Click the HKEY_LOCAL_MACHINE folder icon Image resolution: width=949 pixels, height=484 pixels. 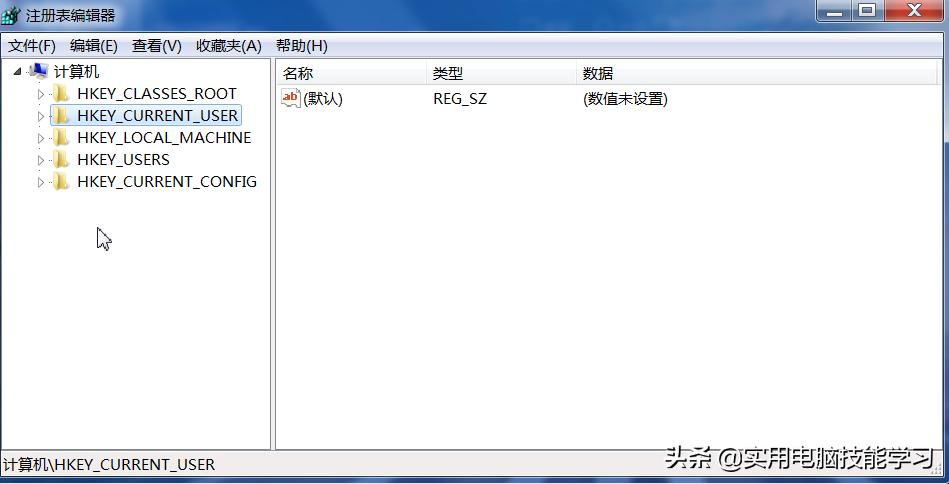click(61, 137)
